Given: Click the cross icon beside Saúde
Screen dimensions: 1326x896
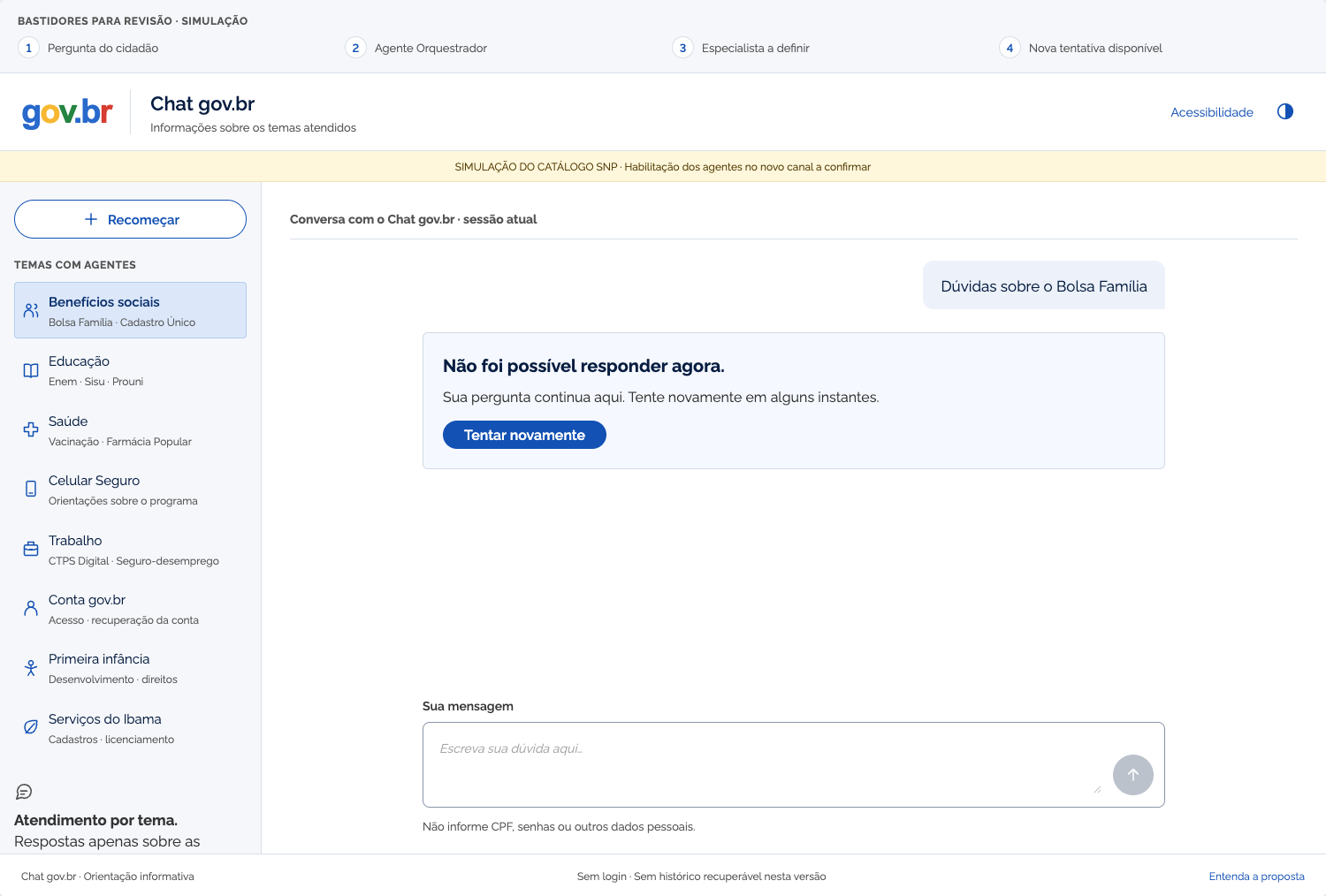Looking at the screenshot, I should click(x=31, y=429).
